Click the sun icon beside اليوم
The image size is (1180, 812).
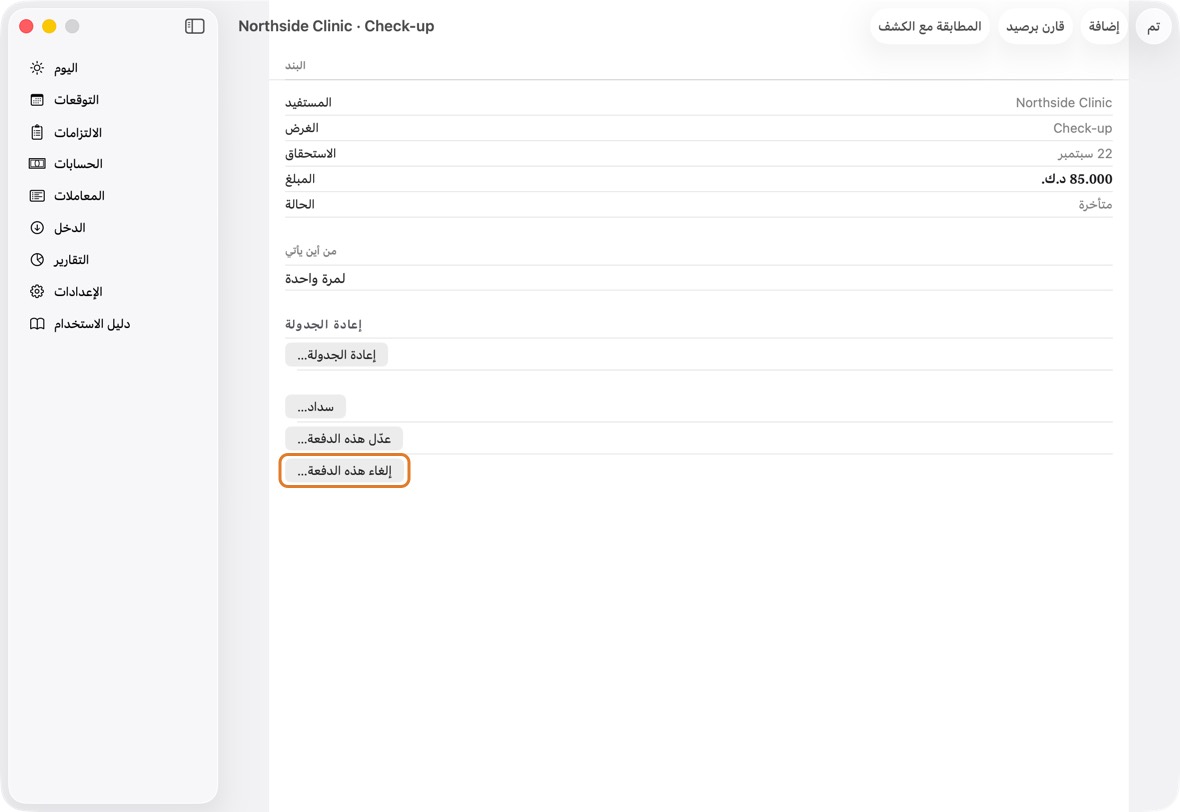click(x=37, y=68)
